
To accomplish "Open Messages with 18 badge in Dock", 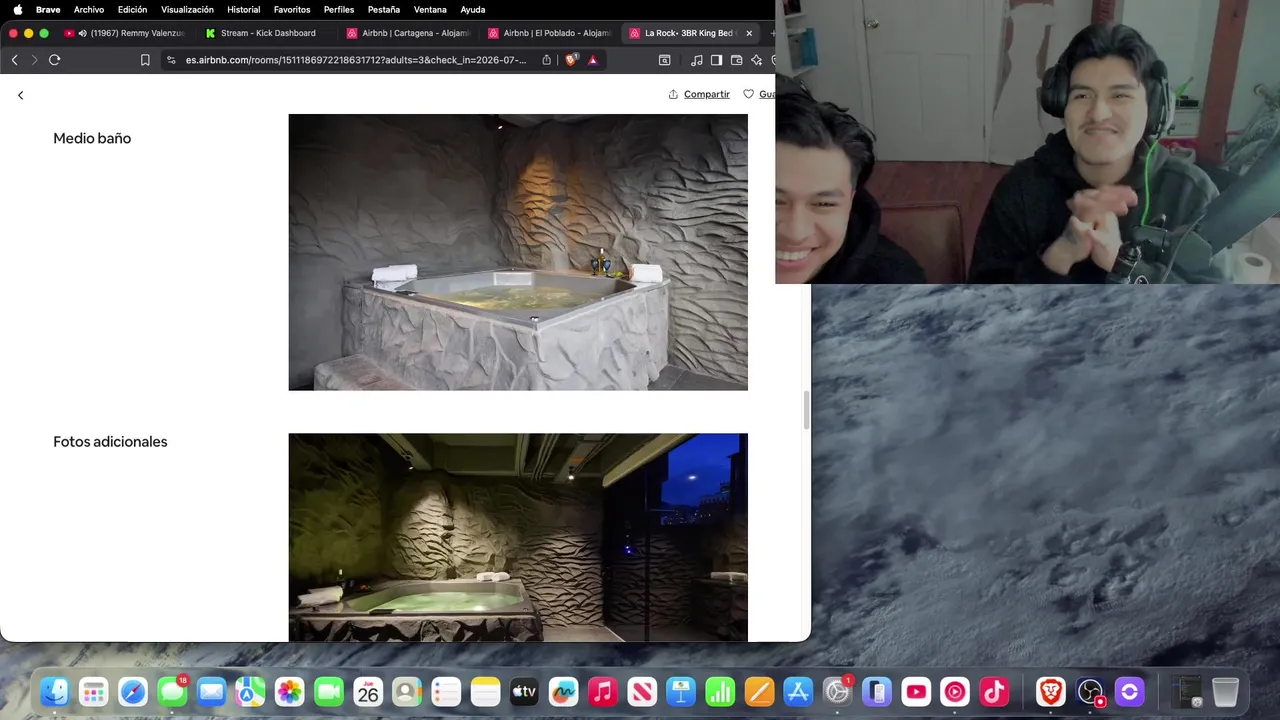I will (x=172, y=692).
